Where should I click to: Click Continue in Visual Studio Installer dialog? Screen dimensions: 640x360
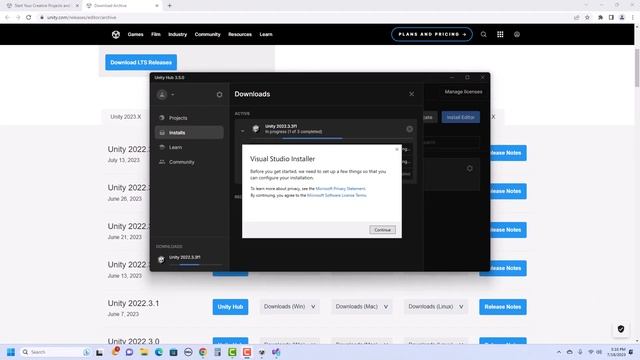(382, 230)
